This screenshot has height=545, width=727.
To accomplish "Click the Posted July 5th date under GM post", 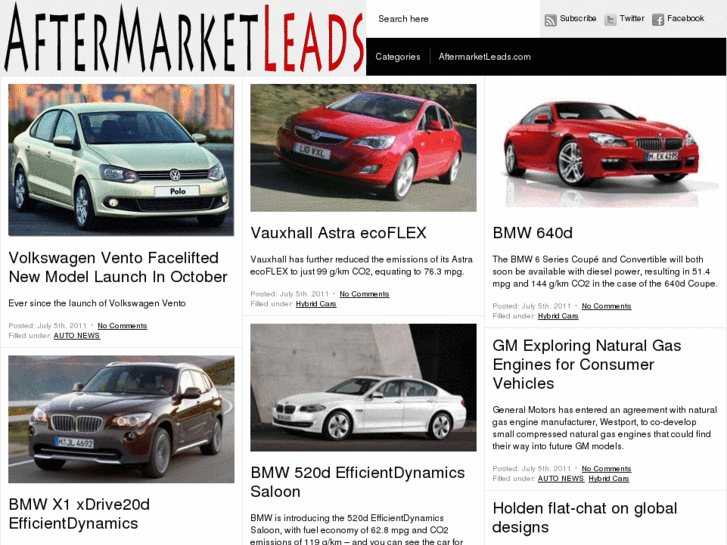I will (x=531, y=468).
